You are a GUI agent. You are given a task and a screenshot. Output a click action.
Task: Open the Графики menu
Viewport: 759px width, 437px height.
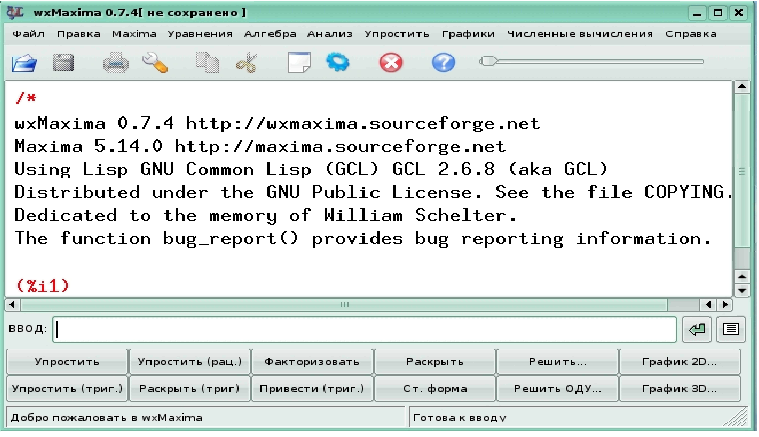click(x=468, y=34)
